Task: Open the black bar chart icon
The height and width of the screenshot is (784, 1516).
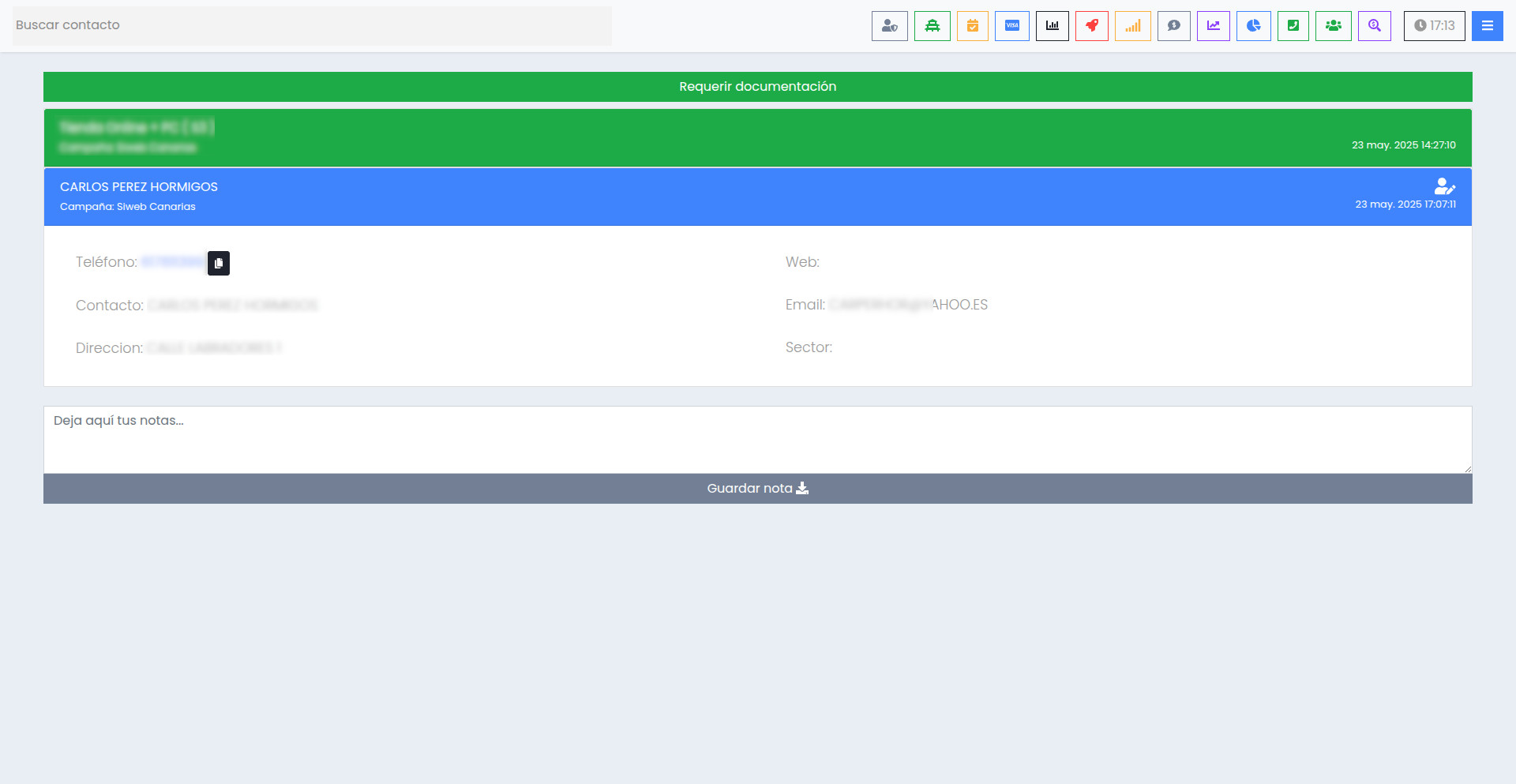Action: (1052, 26)
